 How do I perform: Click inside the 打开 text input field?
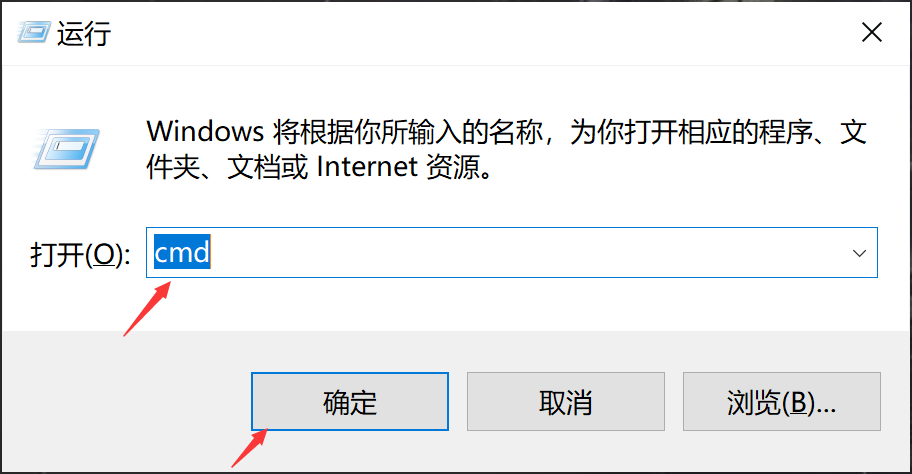[511, 252]
